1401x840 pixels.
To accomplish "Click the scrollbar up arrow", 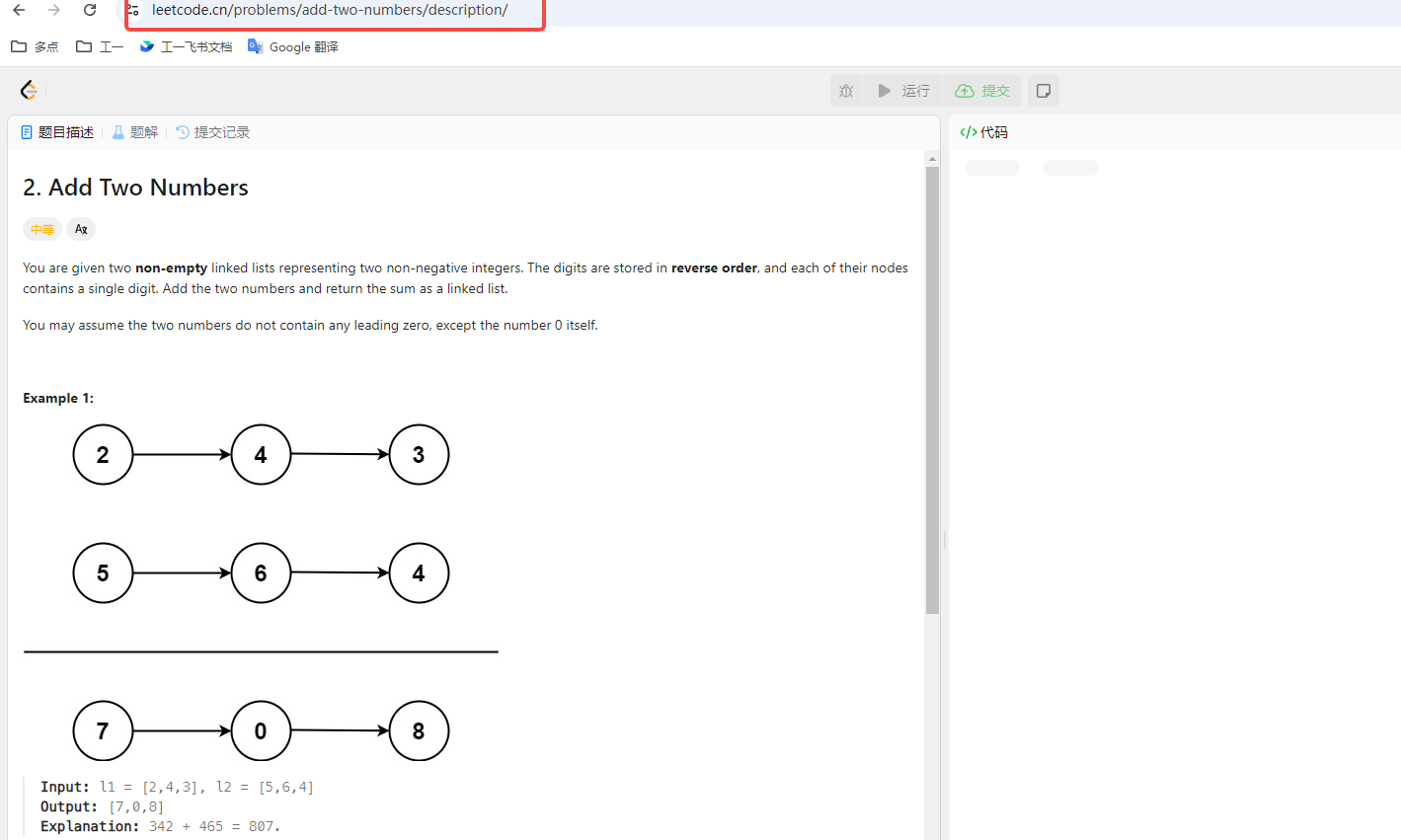I will click(932, 159).
